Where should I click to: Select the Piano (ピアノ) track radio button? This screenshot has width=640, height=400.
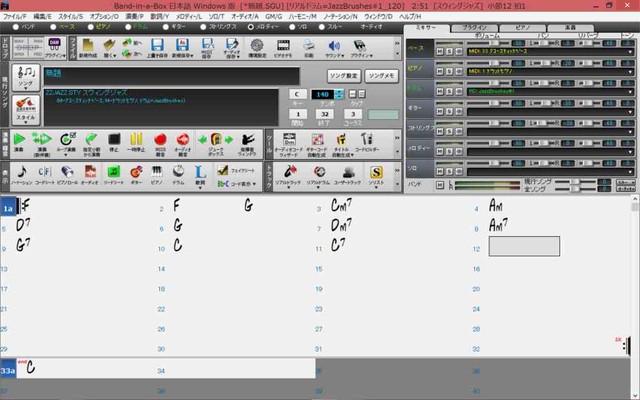[x=91, y=27]
